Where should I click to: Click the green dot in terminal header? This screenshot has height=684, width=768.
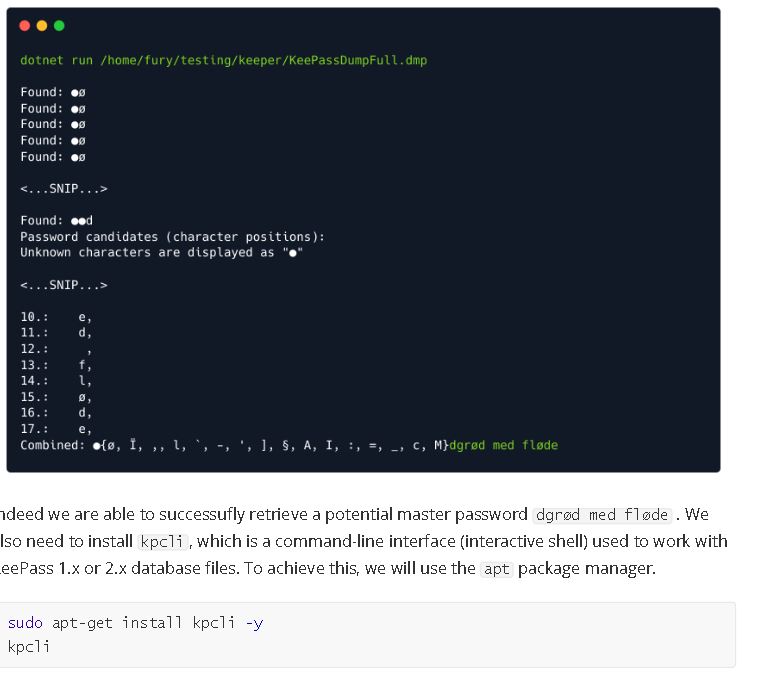click(59, 25)
